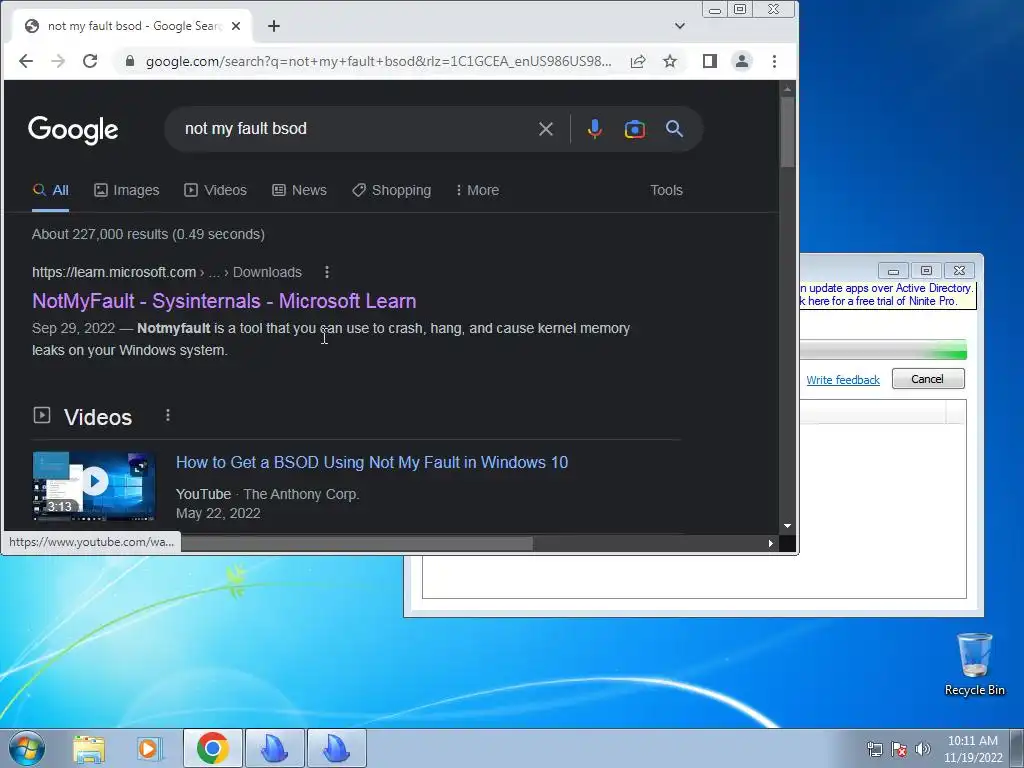Image resolution: width=1024 pixels, height=768 pixels.
Task: Select the All results tab
Action: tap(50, 190)
